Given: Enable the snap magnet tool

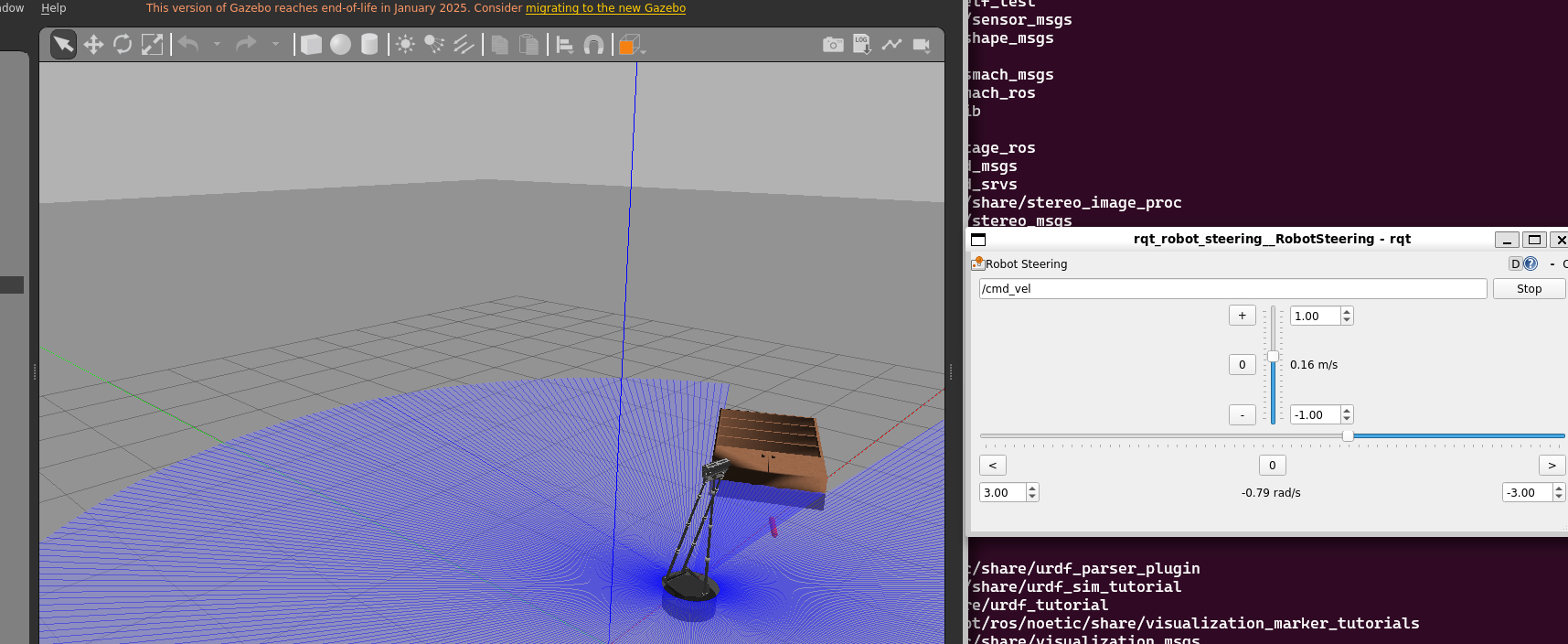Looking at the screenshot, I should 593,44.
